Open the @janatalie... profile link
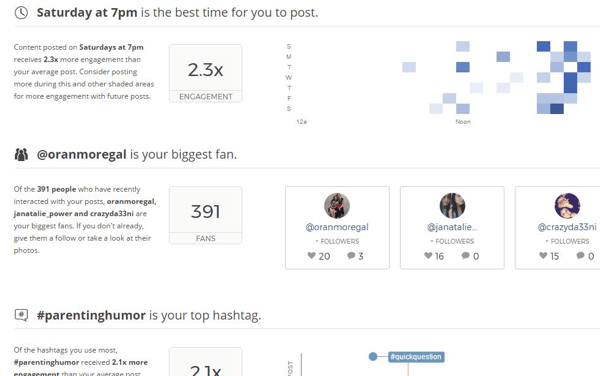The image size is (600, 376). click(x=452, y=227)
